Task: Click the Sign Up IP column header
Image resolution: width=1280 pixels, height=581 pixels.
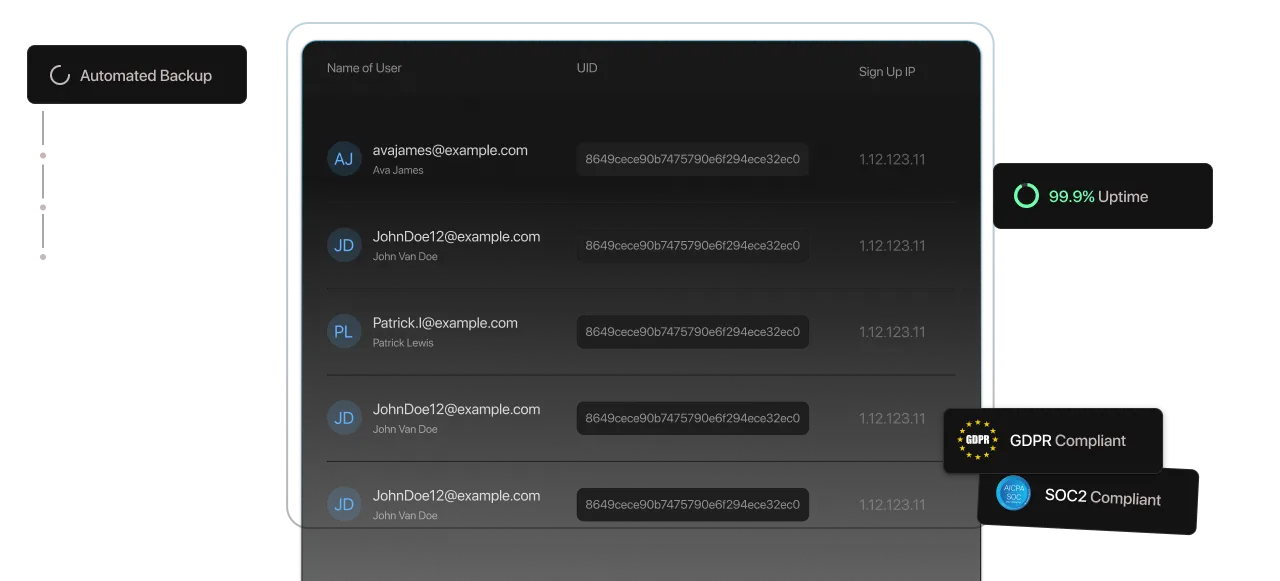Action: click(886, 72)
